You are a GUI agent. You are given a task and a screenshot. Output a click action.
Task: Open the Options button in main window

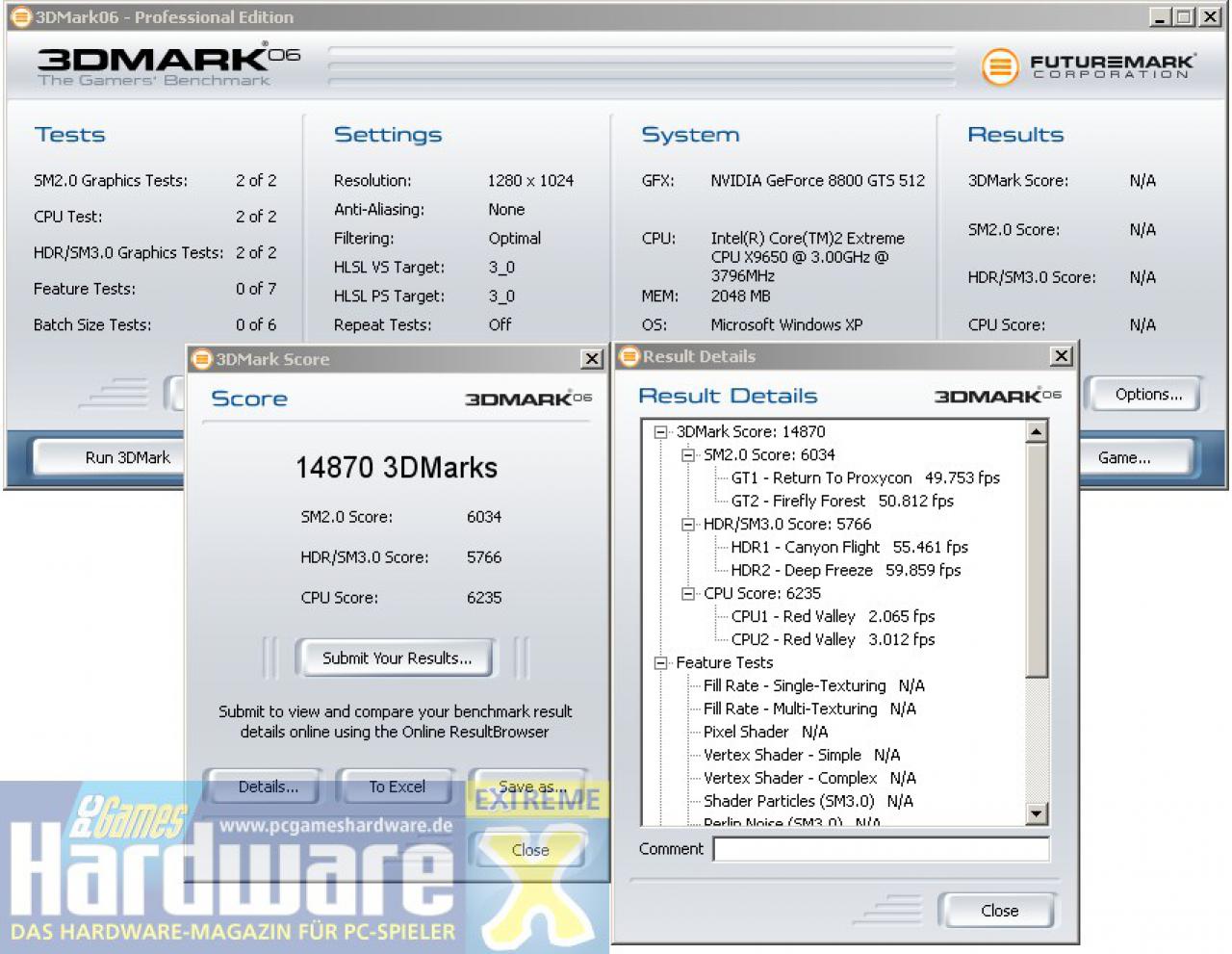(x=1147, y=395)
